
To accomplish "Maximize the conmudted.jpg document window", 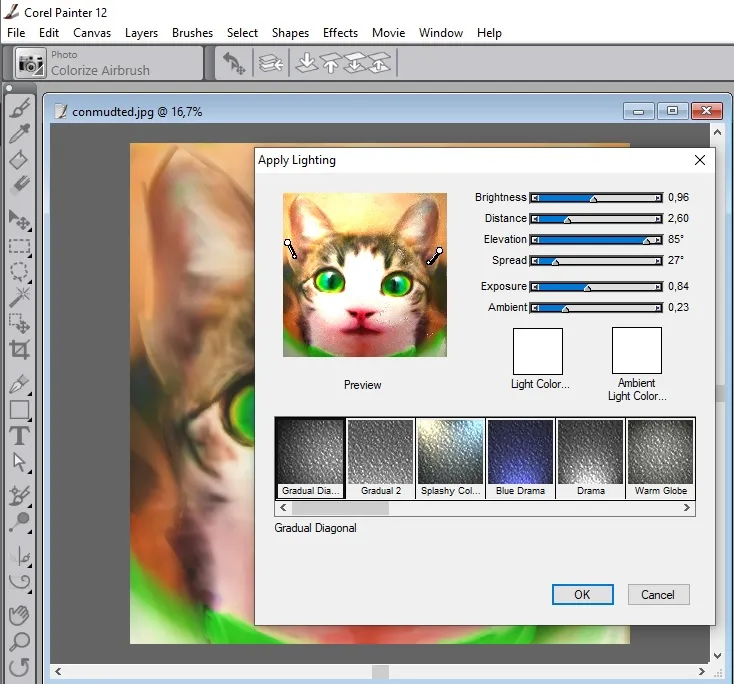I will [x=672, y=111].
